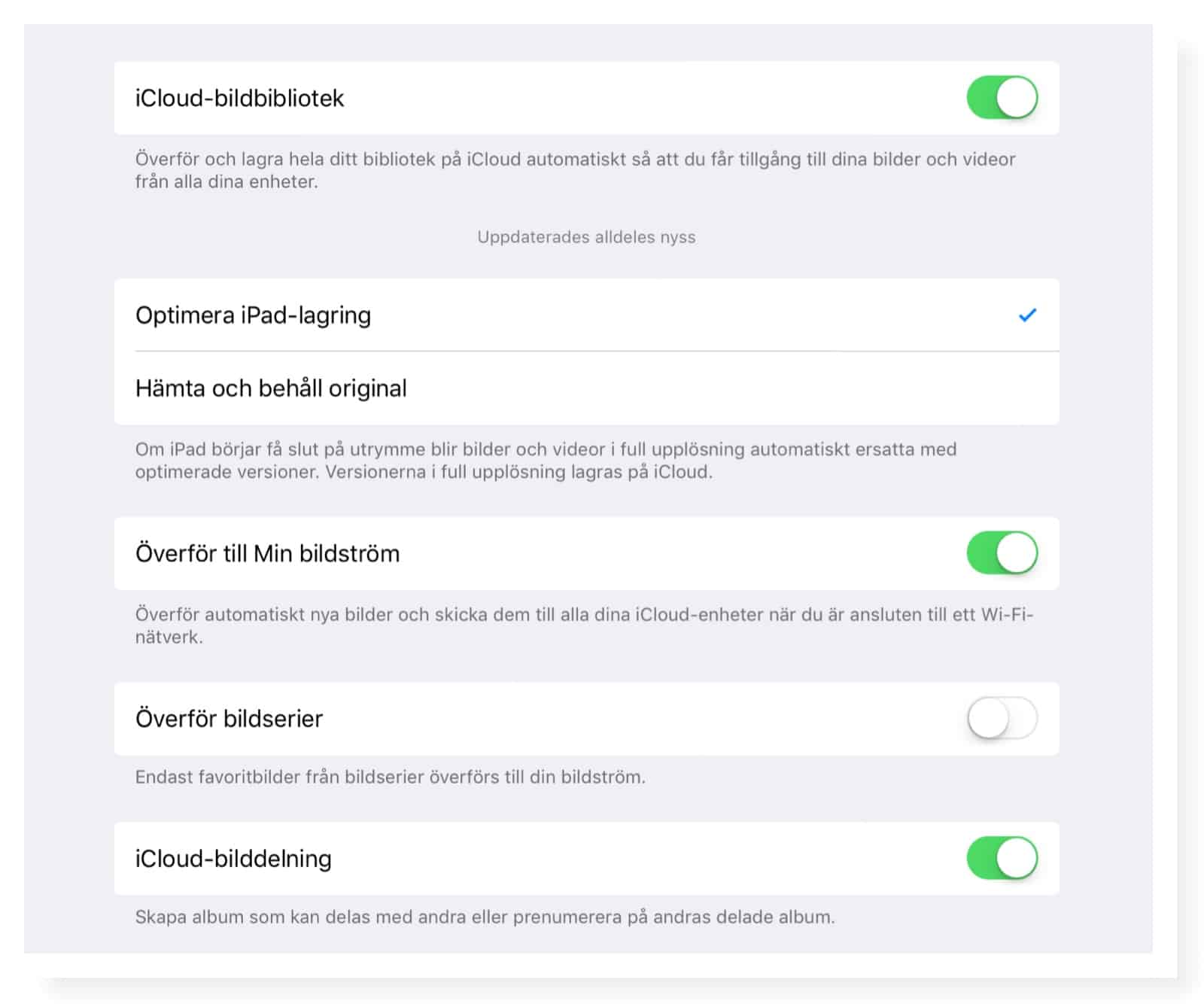Screen dimensions: 1204x1004
Task: Click the Endast favoritbilder description text
Action: pyautogui.click(x=390, y=777)
